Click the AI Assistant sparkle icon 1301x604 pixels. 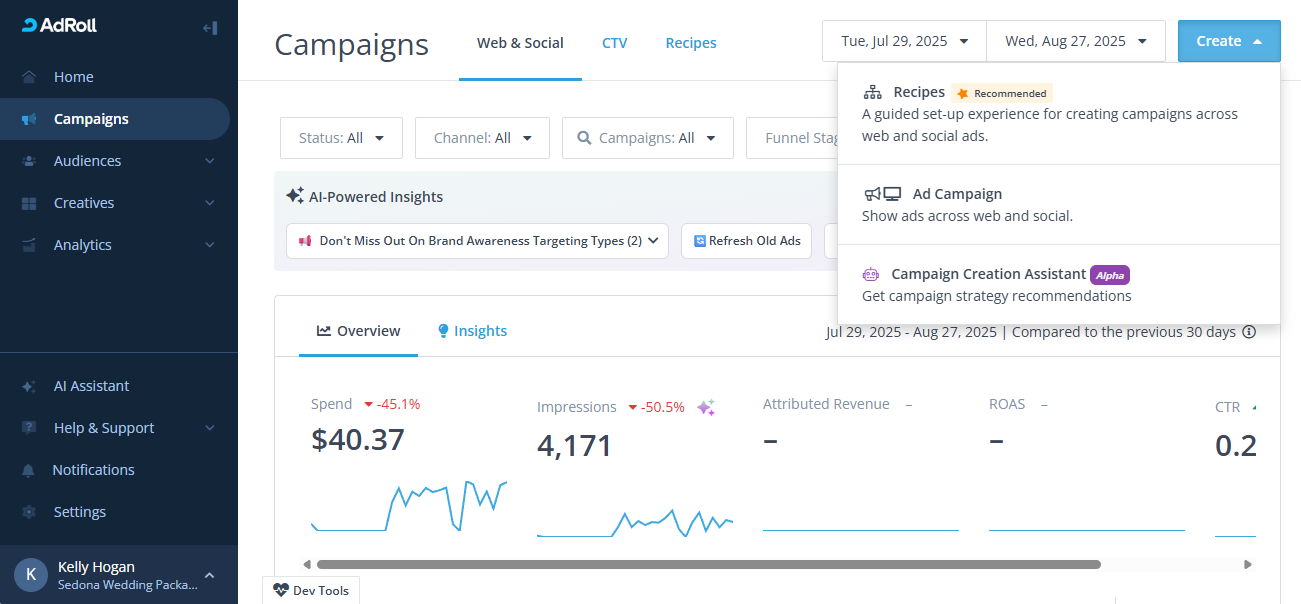coord(29,386)
